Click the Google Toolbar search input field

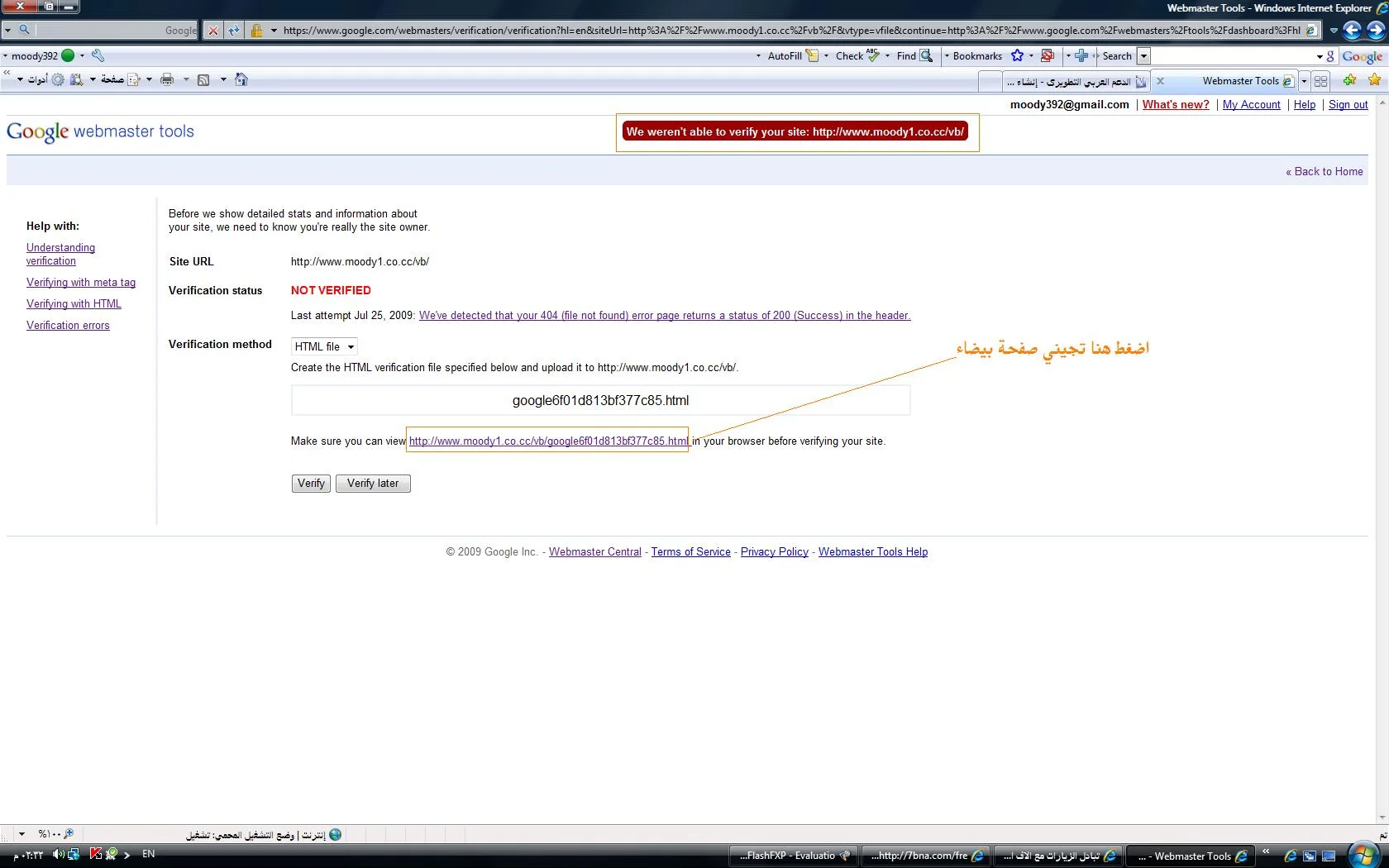1234,56
